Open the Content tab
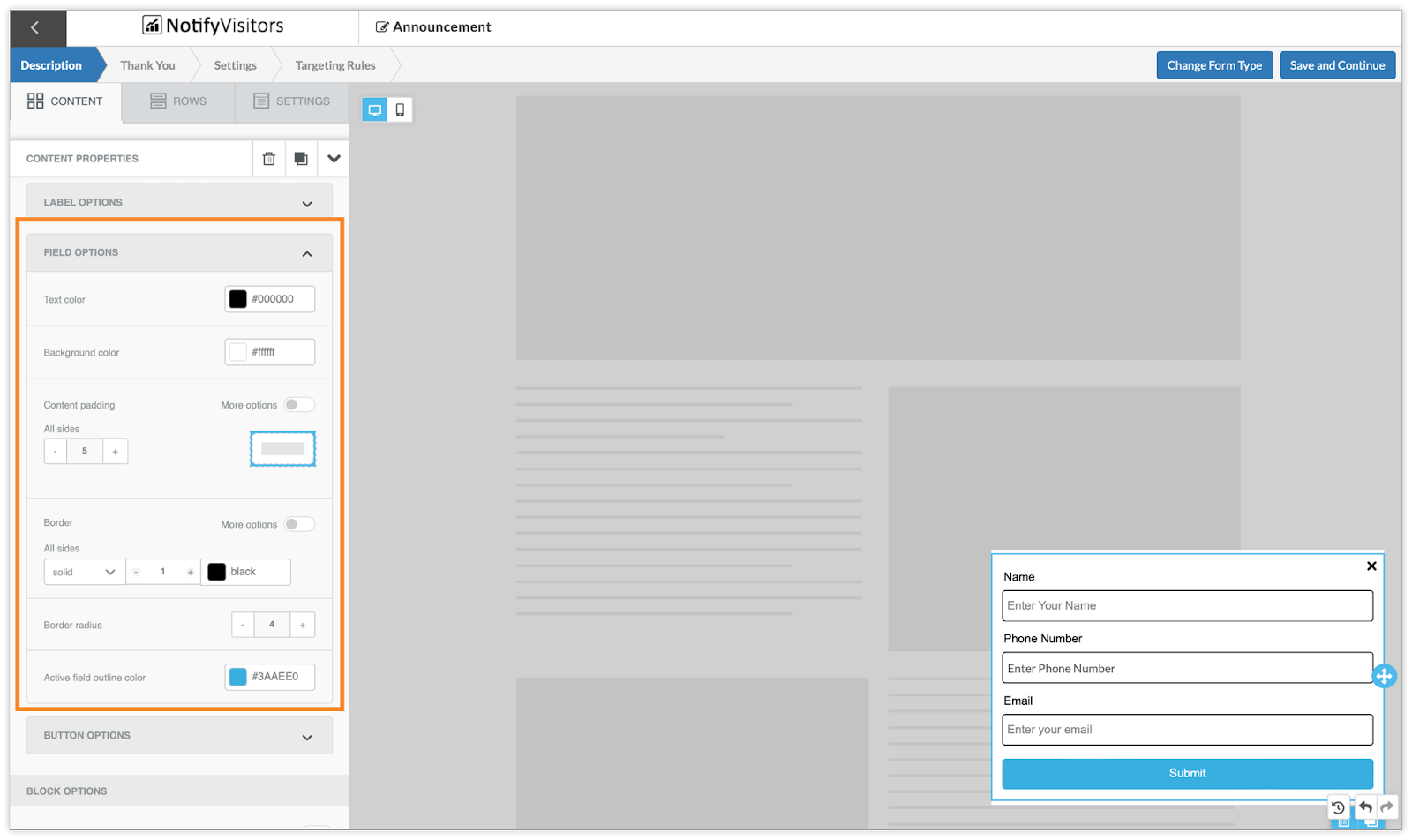 (65, 101)
